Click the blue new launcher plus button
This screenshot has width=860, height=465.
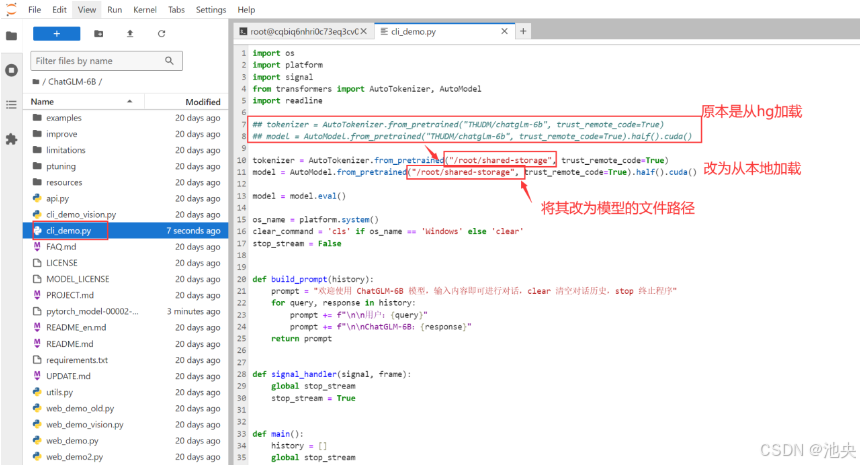coord(56,33)
